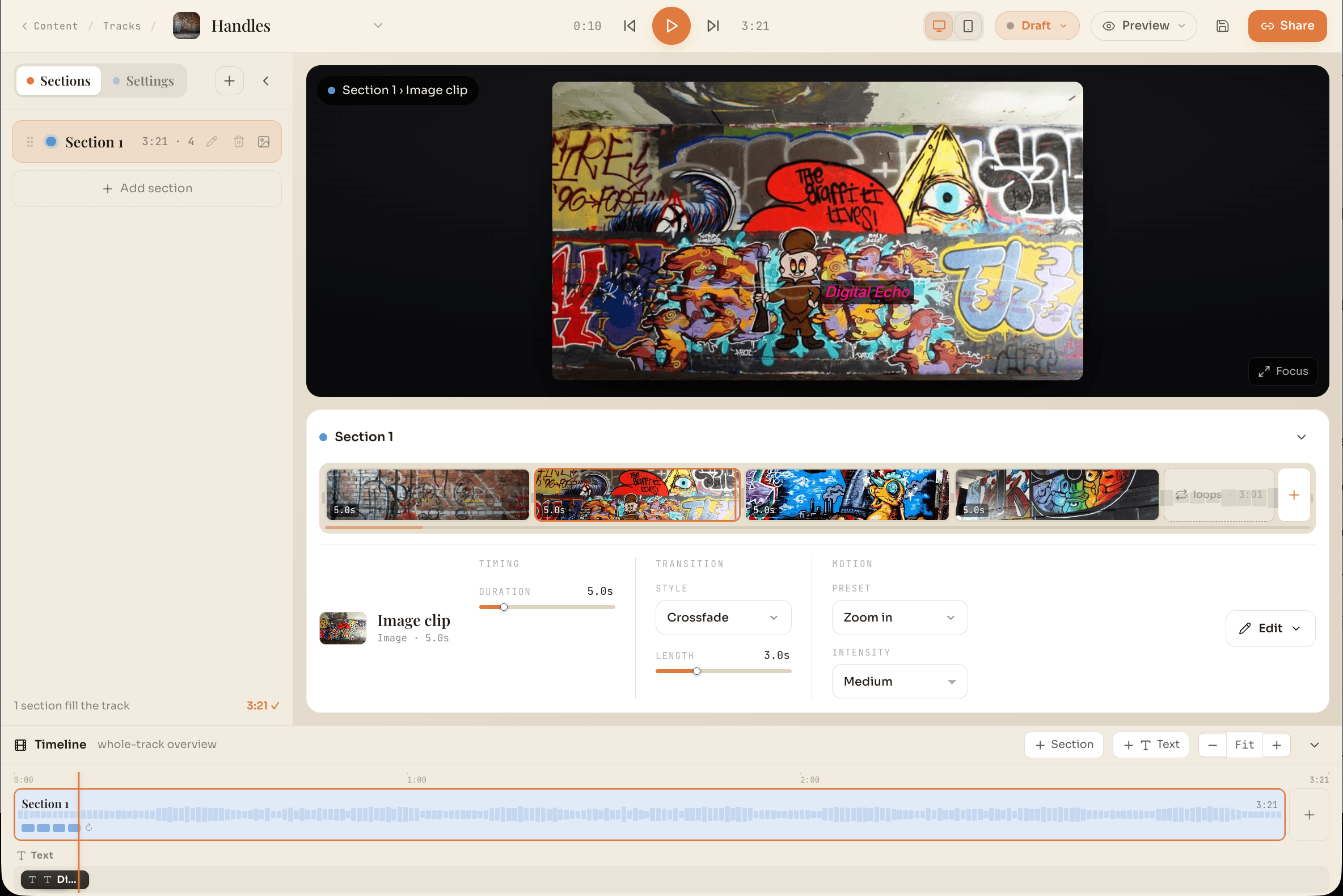Click the loop icon in timeline Section 1

click(88, 827)
